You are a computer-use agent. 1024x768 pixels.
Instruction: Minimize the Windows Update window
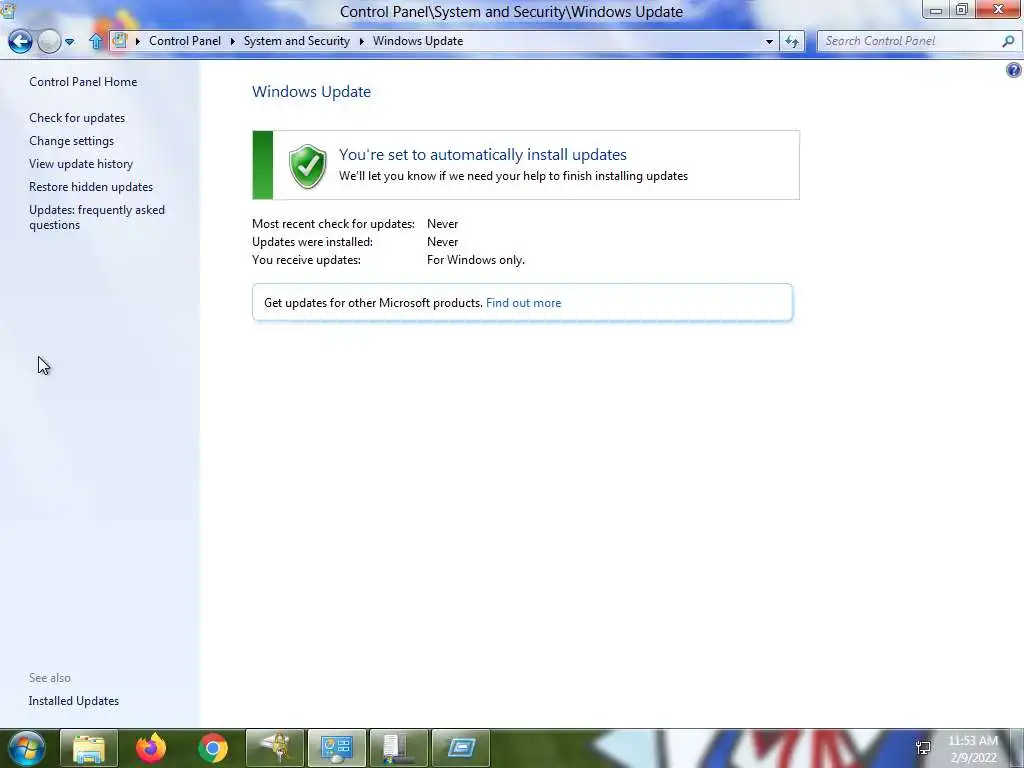click(935, 10)
